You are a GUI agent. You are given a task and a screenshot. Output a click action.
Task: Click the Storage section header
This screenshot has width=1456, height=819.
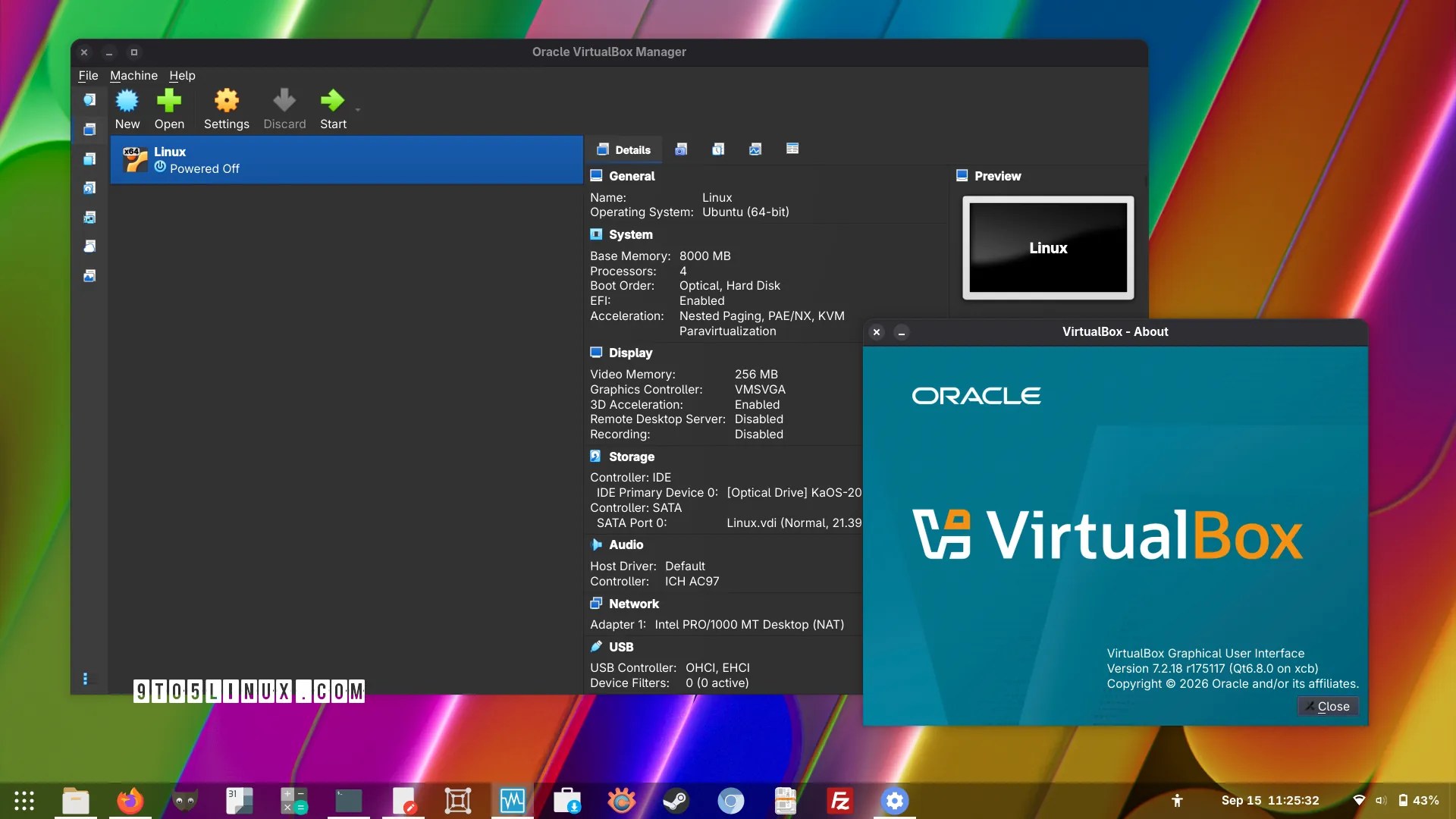[631, 457]
